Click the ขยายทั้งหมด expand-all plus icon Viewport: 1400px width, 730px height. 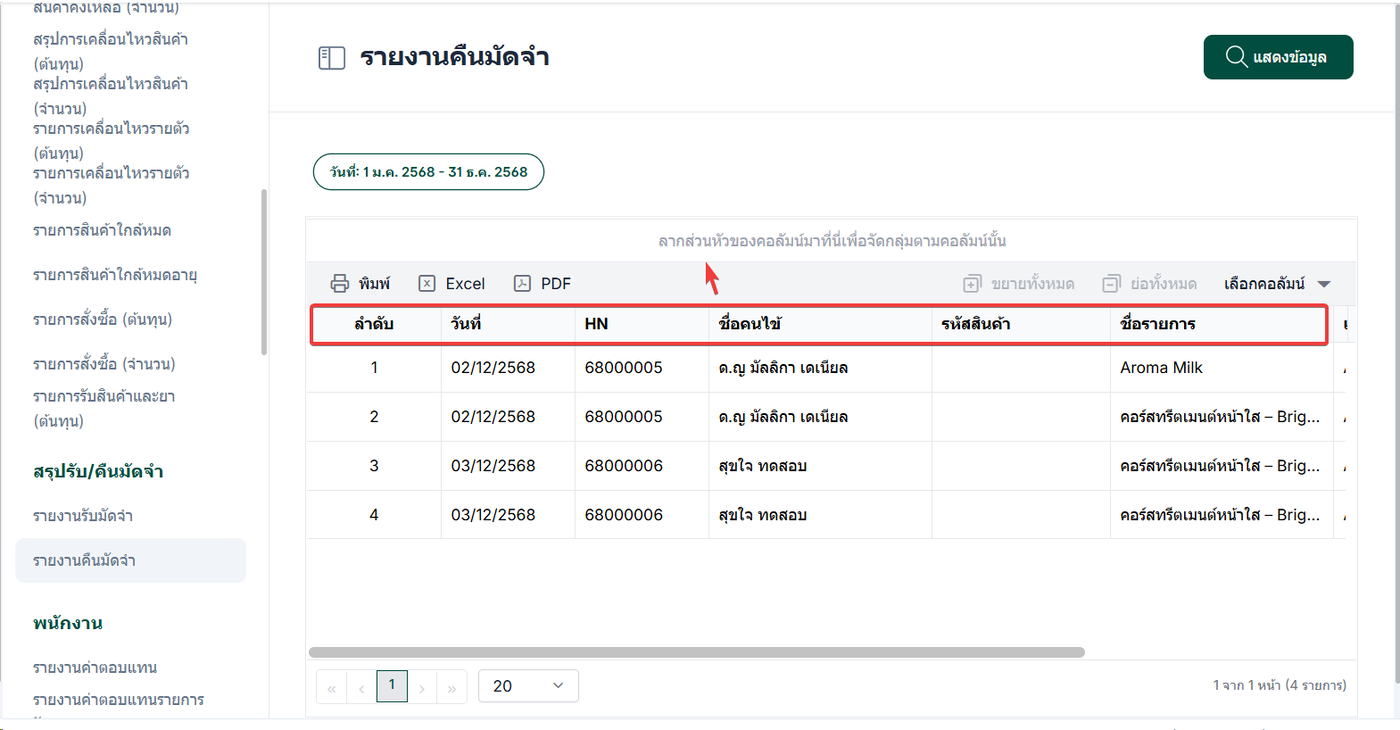tap(972, 284)
